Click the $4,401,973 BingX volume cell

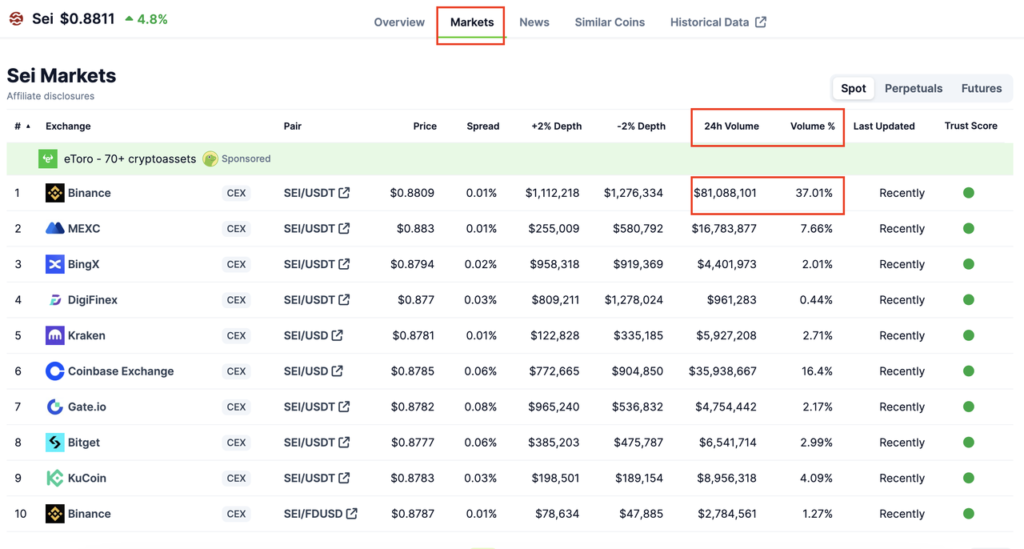coord(727,264)
